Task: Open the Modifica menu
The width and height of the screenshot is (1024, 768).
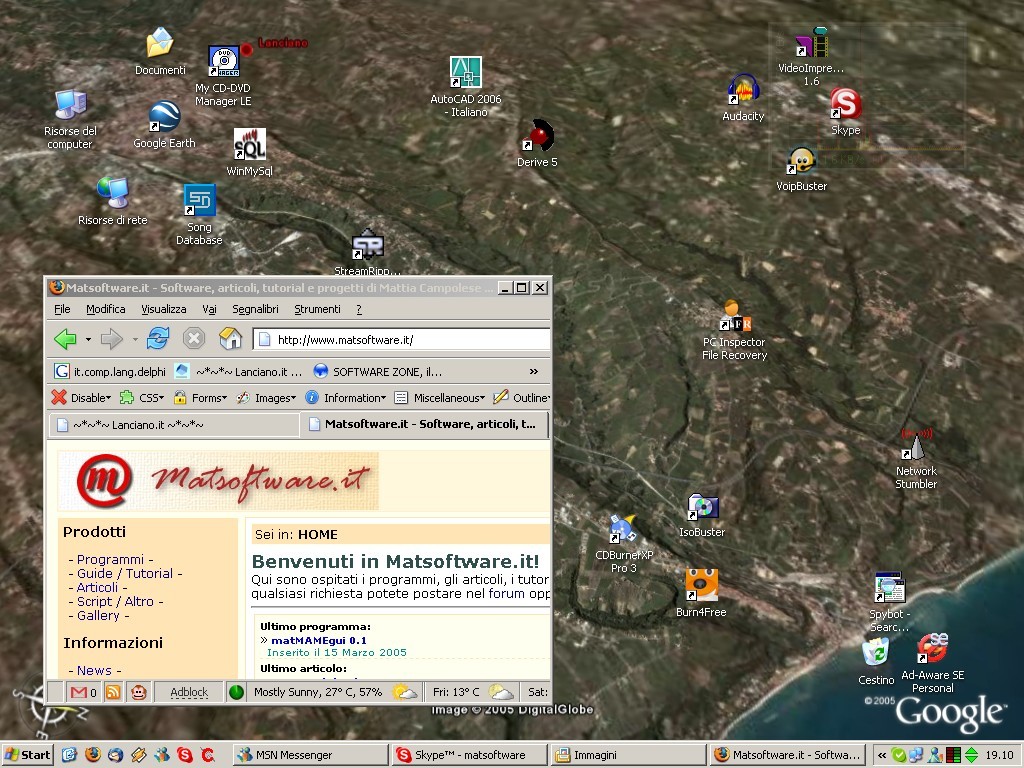Action: pos(106,309)
